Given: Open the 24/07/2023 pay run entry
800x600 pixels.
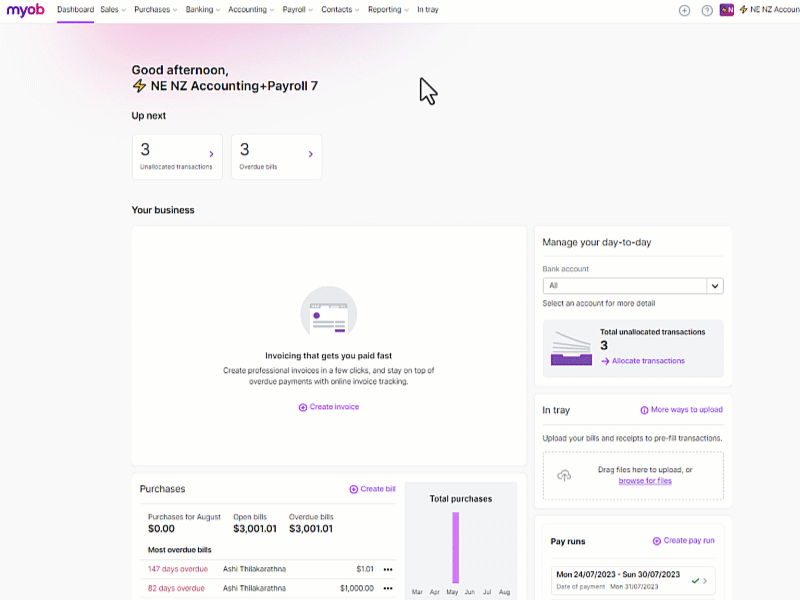Looking at the screenshot, I should (x=633, y=580).
